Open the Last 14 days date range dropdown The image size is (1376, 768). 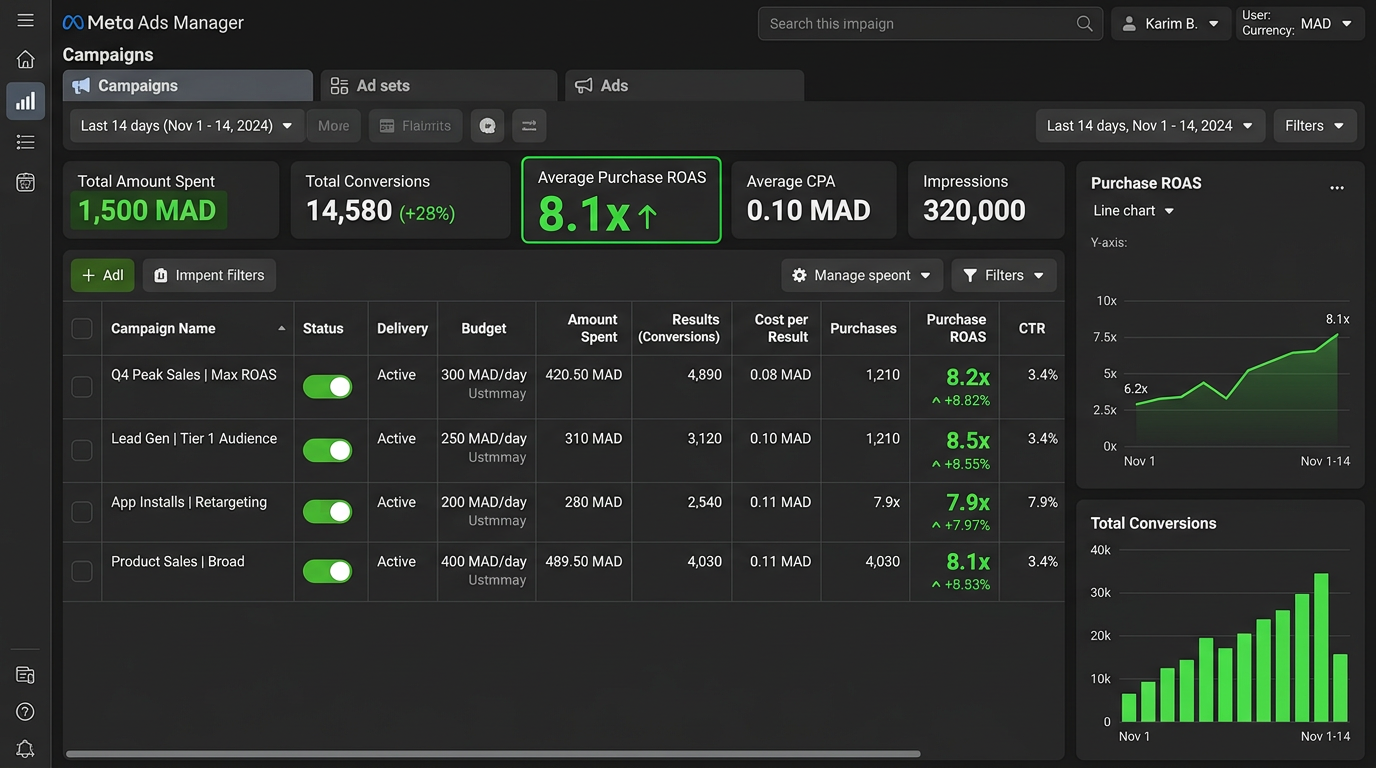pos(185,125)
